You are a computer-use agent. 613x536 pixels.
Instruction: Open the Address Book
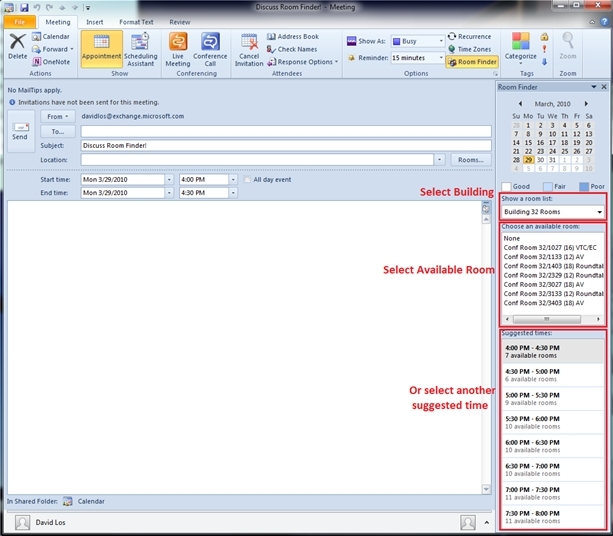(293, 36)
